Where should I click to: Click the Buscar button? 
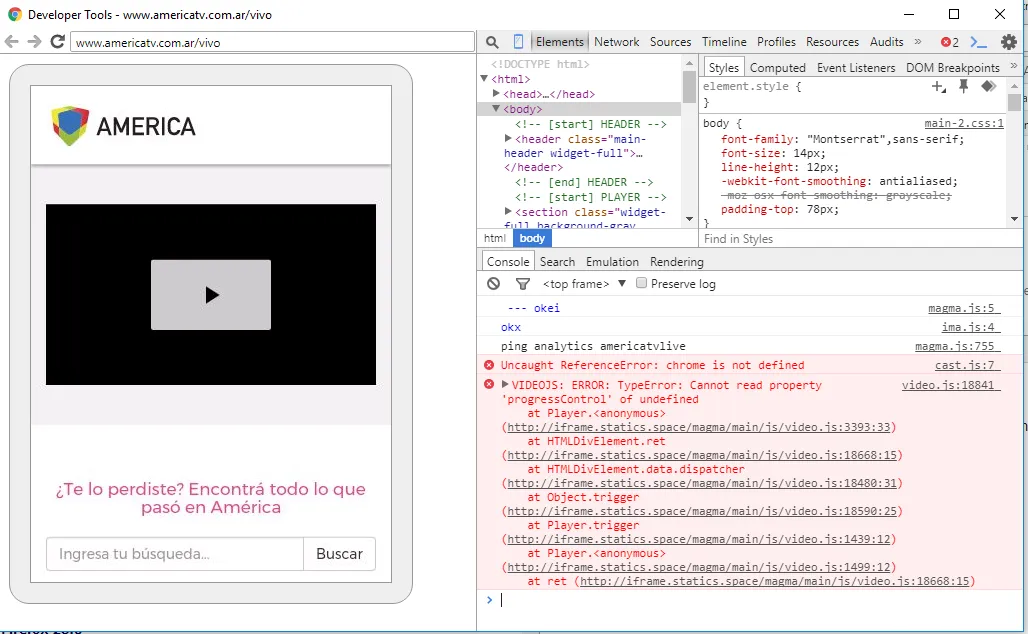click(x=339, y=554)
